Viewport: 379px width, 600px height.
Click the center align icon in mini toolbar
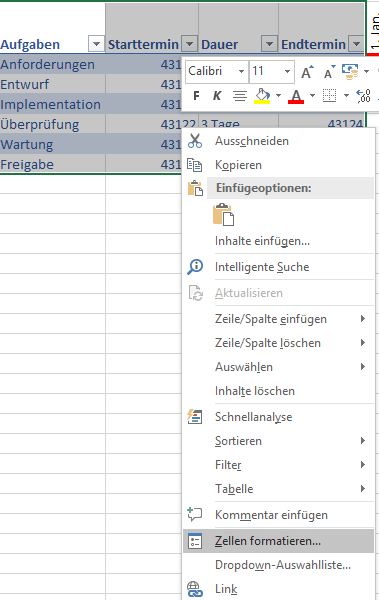click(x=240, y=96)
